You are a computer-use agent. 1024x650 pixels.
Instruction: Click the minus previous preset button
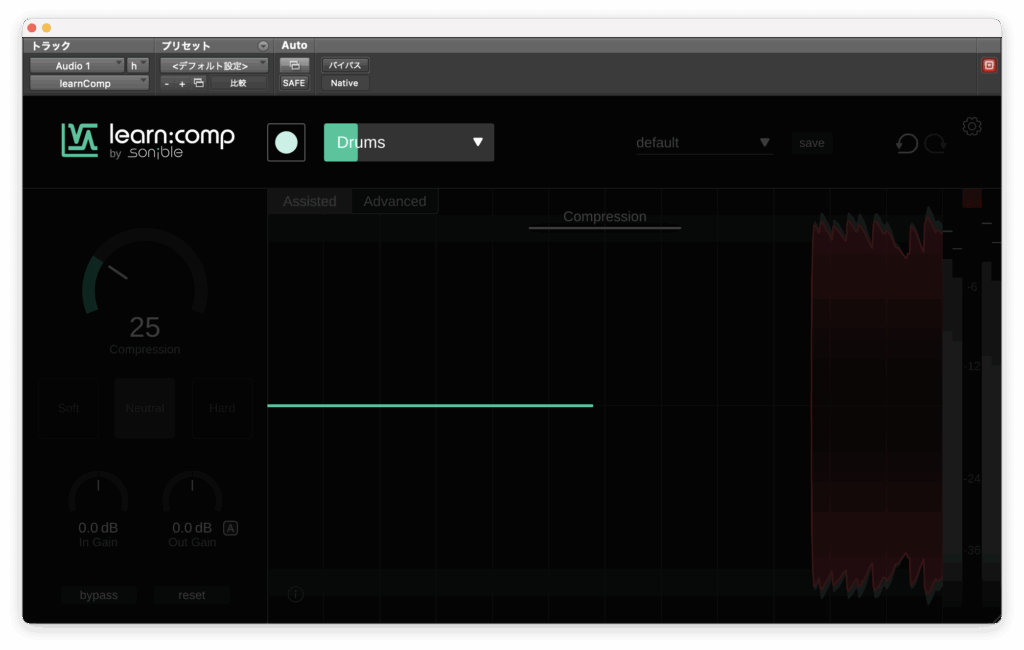[167, 84]
